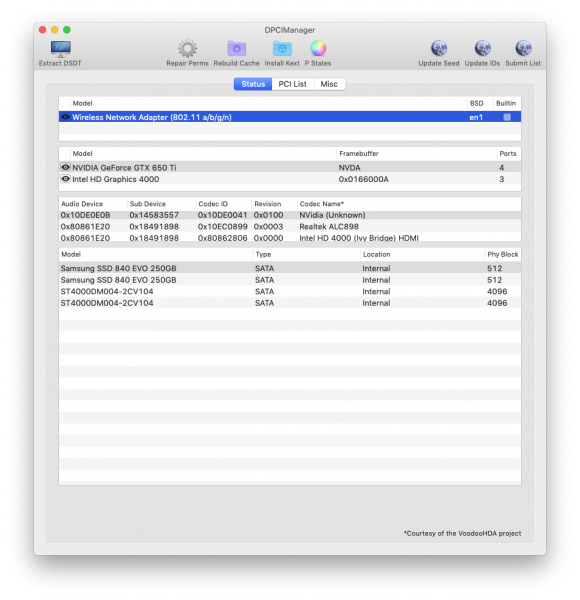This screenshot has height=600, width=580.
Task: Toggle Builtin checkbox for wireless adapter
Action: click(507, 117)
